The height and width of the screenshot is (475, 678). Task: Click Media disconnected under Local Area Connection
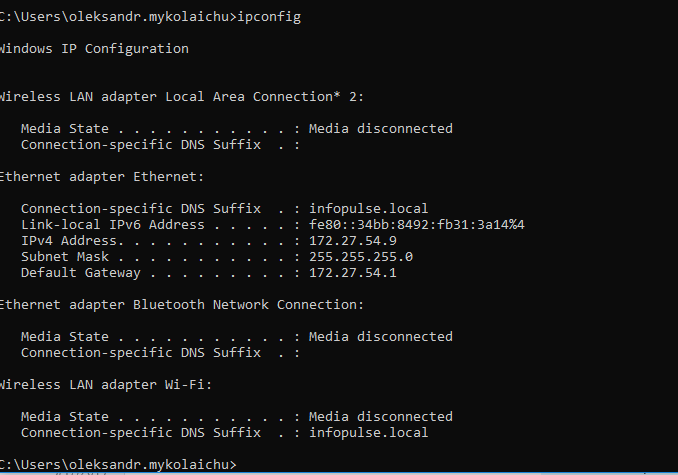coord(380,129)
